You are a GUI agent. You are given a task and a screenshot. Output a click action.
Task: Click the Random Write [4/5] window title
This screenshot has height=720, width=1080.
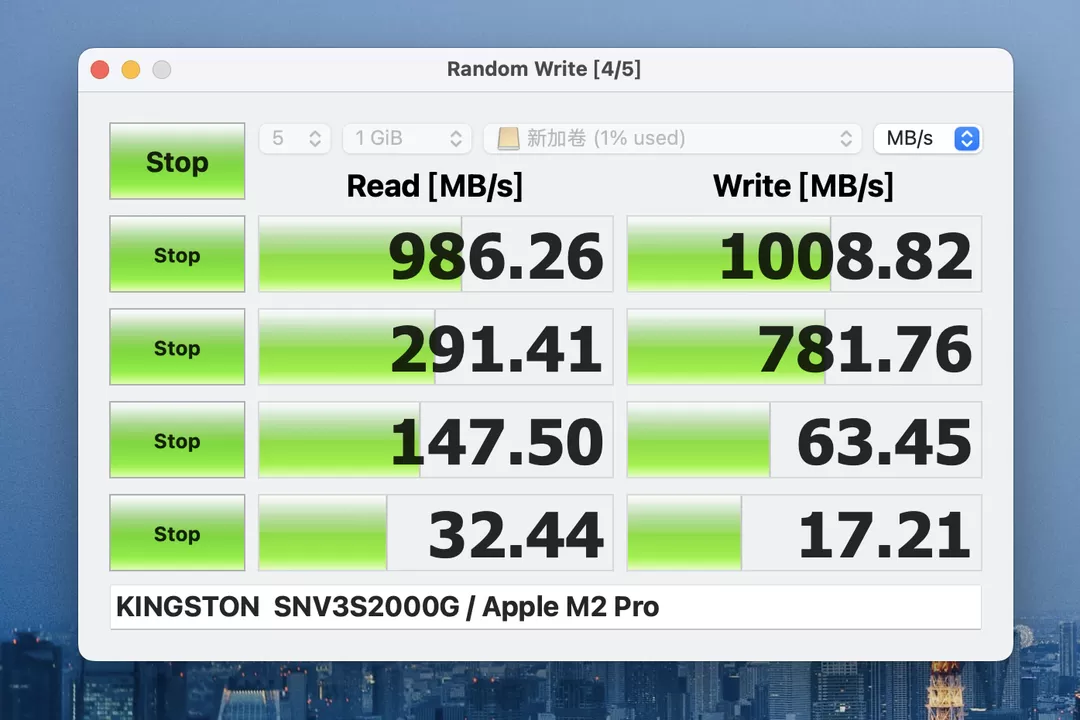(544, 69)
